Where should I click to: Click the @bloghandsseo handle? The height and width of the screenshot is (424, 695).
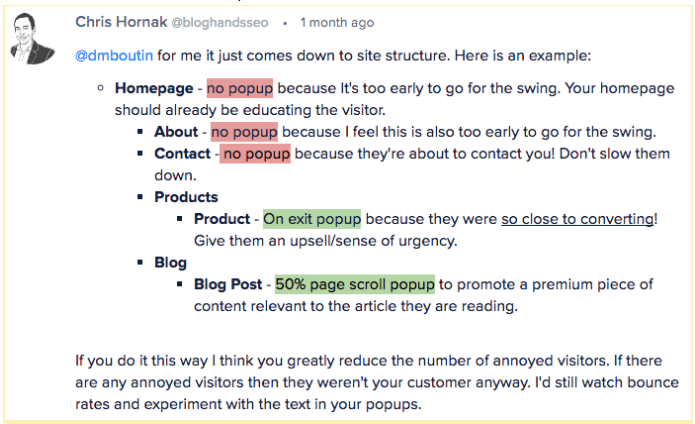click(224, 23)
